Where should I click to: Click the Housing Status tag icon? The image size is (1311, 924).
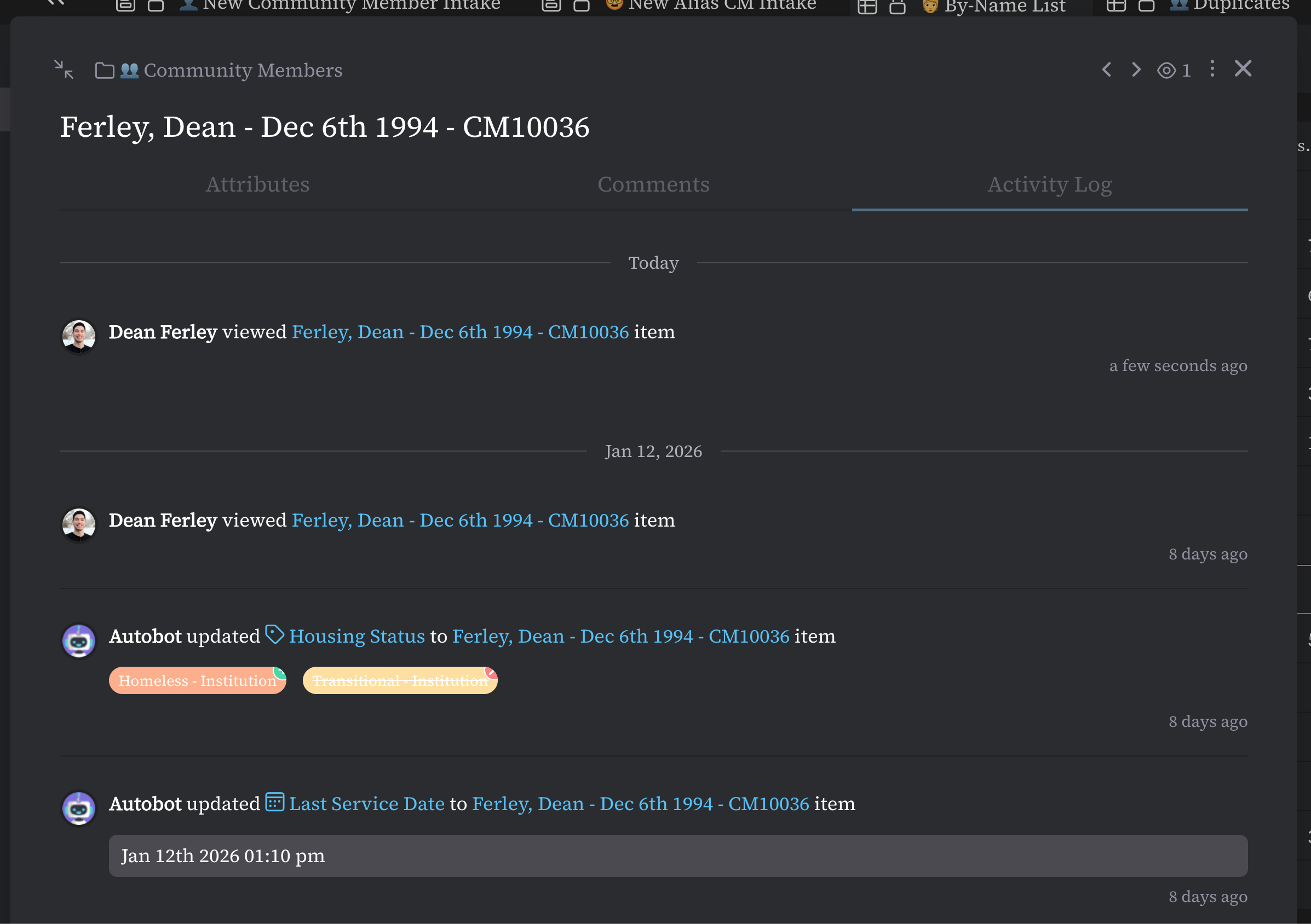coord(275,634)
